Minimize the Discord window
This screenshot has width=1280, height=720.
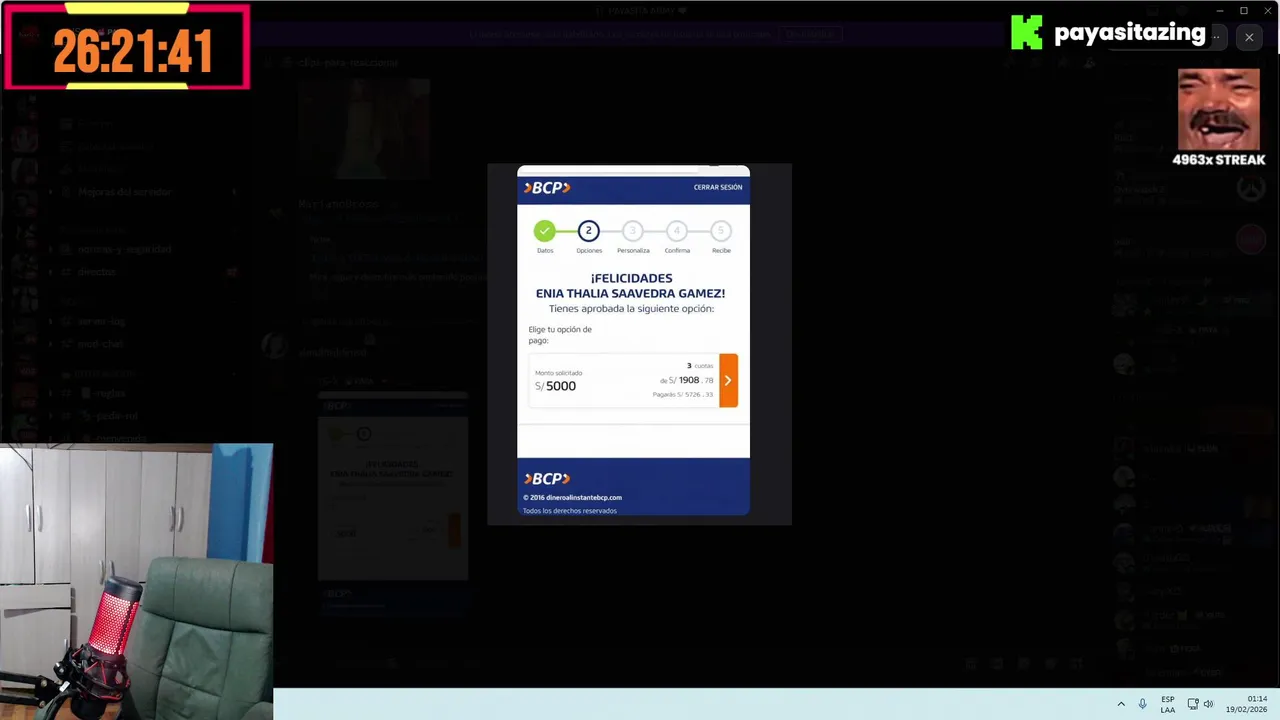tap(1220, 10)
